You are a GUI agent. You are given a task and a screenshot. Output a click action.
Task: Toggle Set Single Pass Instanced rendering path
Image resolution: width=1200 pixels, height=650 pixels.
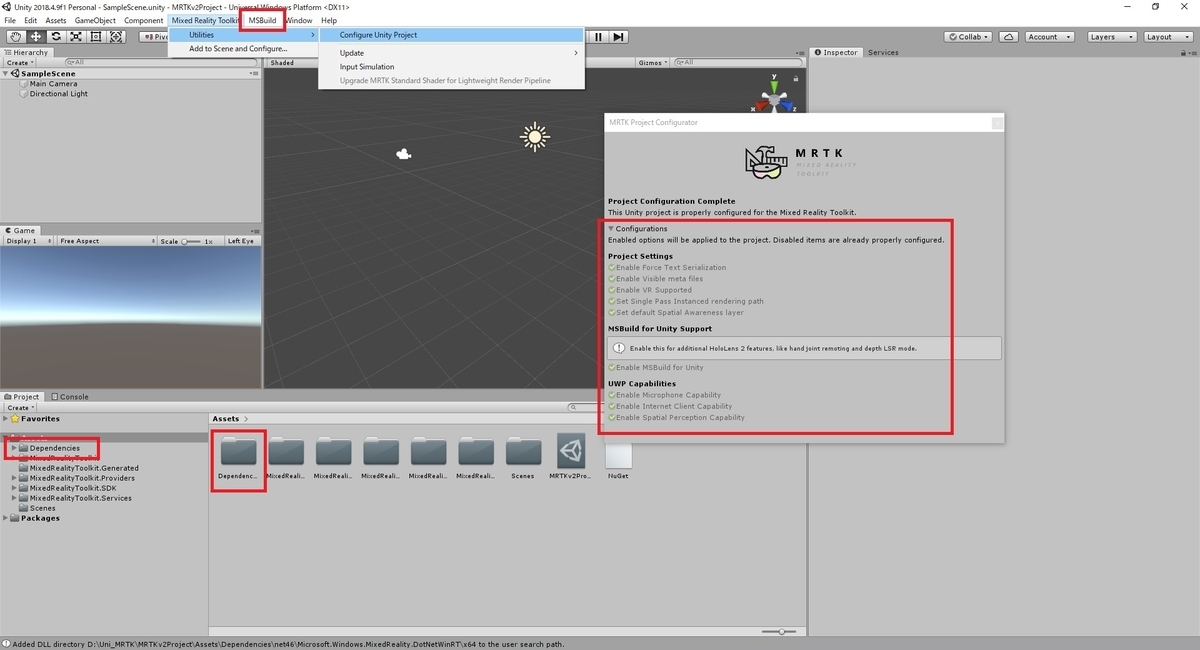pyautogui.click(x=612, y=301)
